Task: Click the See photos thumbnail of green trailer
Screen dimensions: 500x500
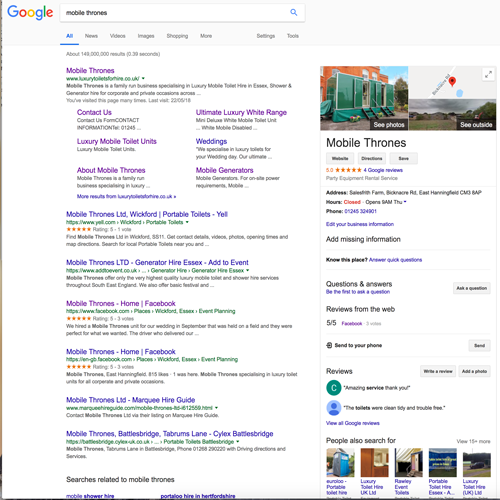Action: coord(364,98)
